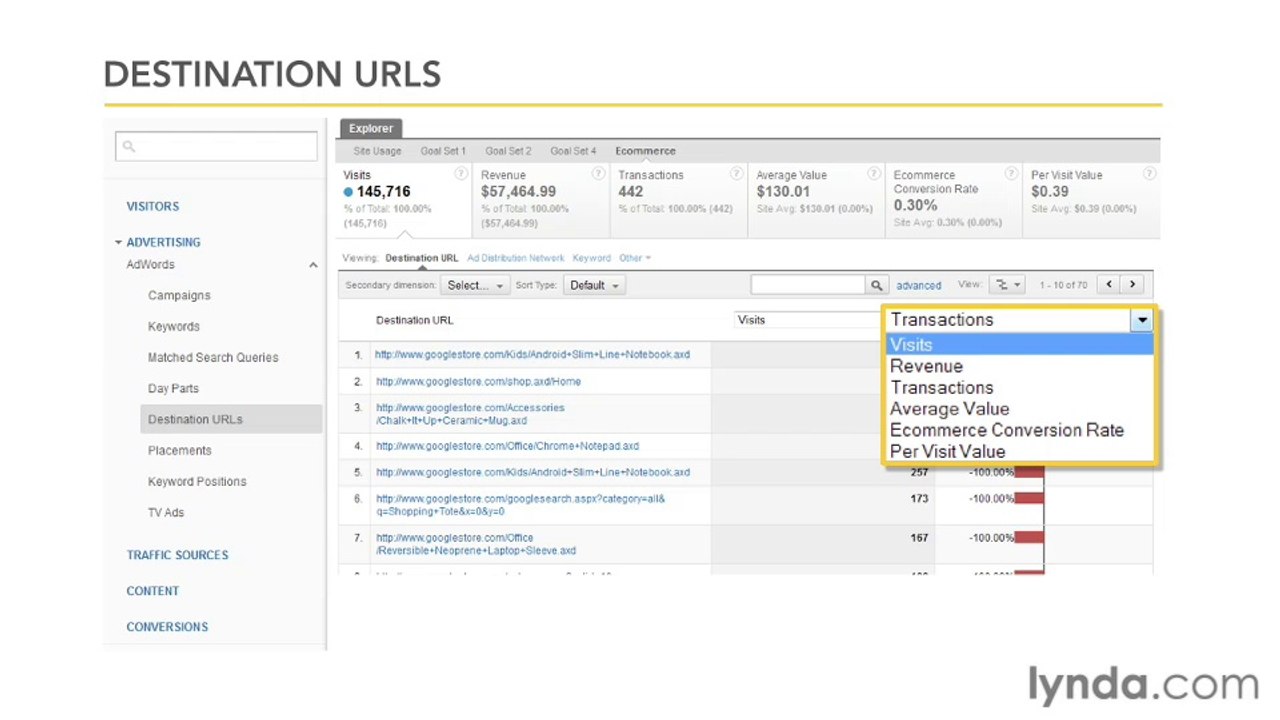This screenshot has width=1280, height=720.
Task: Choose Revenue in the metric list
Action: pyautogui.click(x=1019, y=366)
